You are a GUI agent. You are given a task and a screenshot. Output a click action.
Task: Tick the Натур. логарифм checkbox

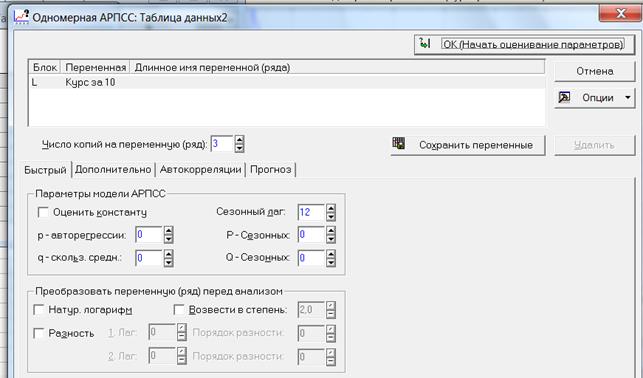point(39,310)
